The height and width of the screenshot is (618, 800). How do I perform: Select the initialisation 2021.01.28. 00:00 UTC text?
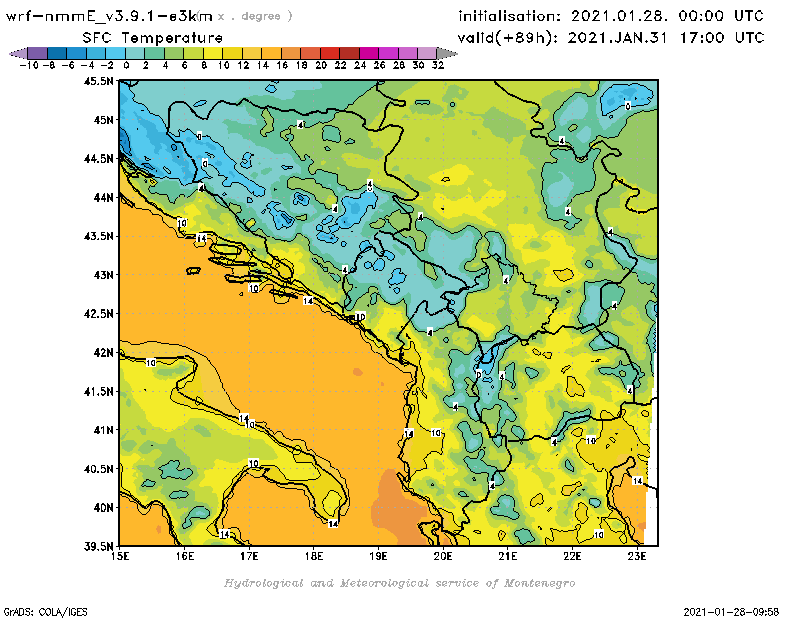pyautogui.click(x=611, y=16)
